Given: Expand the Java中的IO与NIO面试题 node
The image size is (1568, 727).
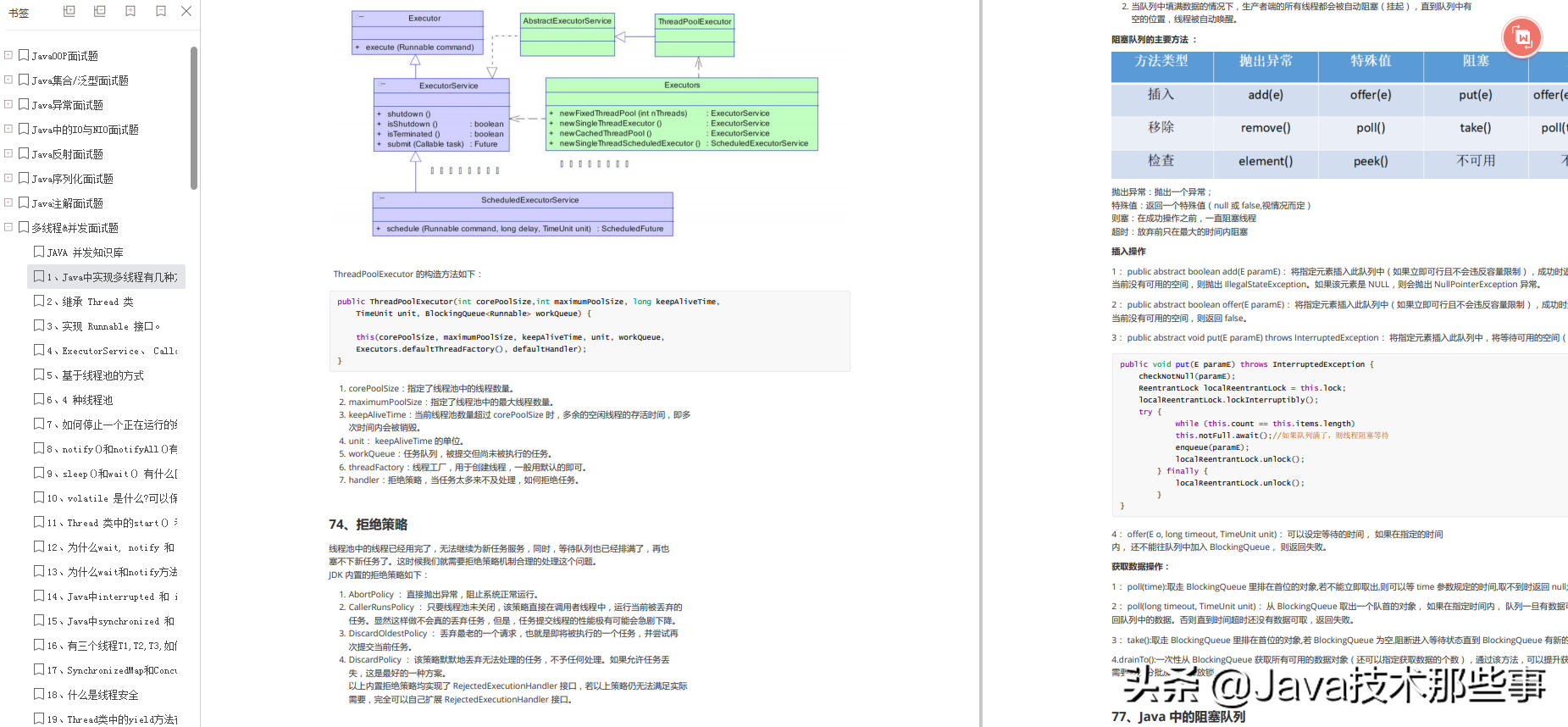Looking at the screenshot, I should (x=8, y=129).
